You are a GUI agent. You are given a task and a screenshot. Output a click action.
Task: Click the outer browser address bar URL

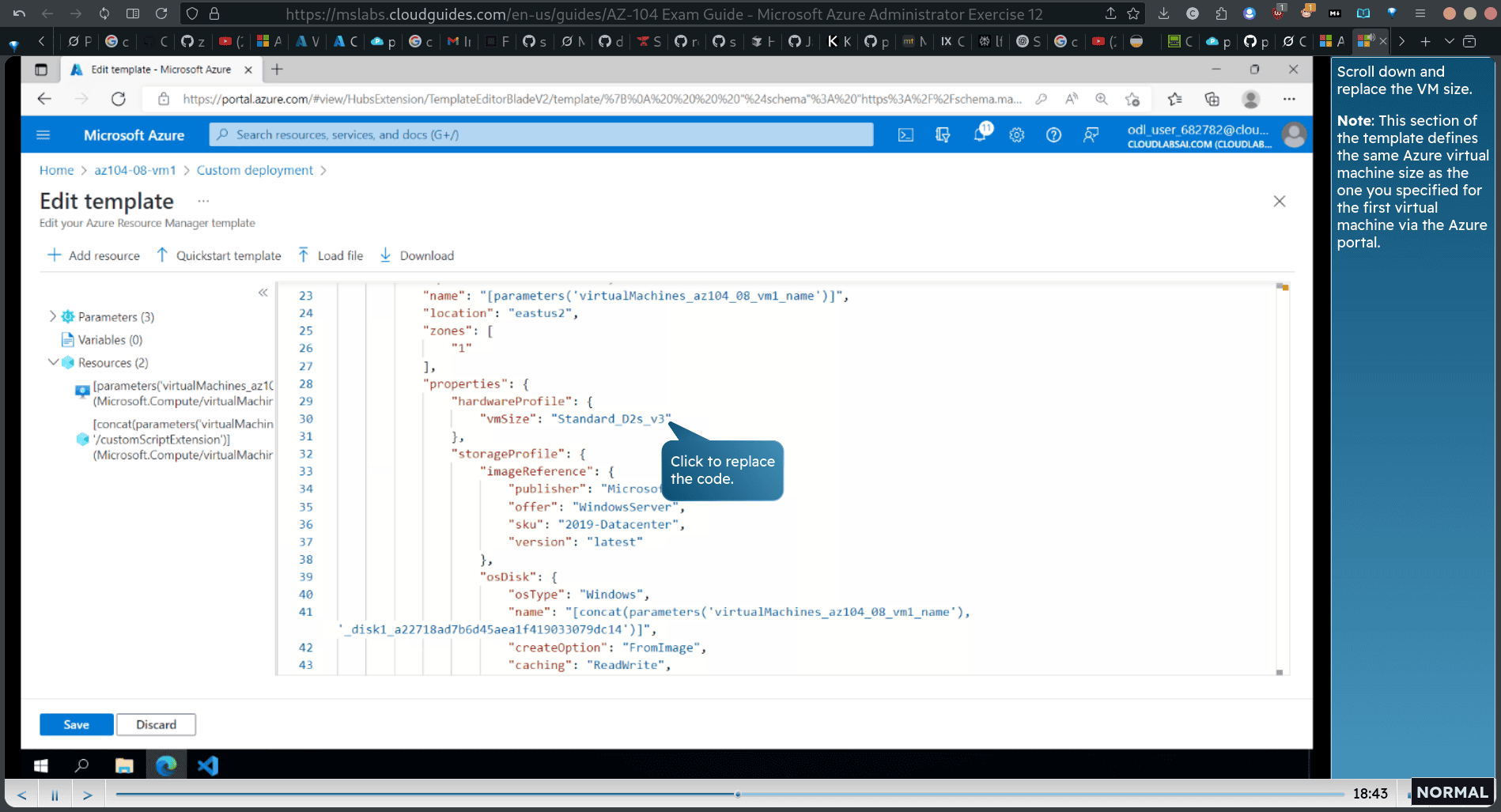[664, 14]
